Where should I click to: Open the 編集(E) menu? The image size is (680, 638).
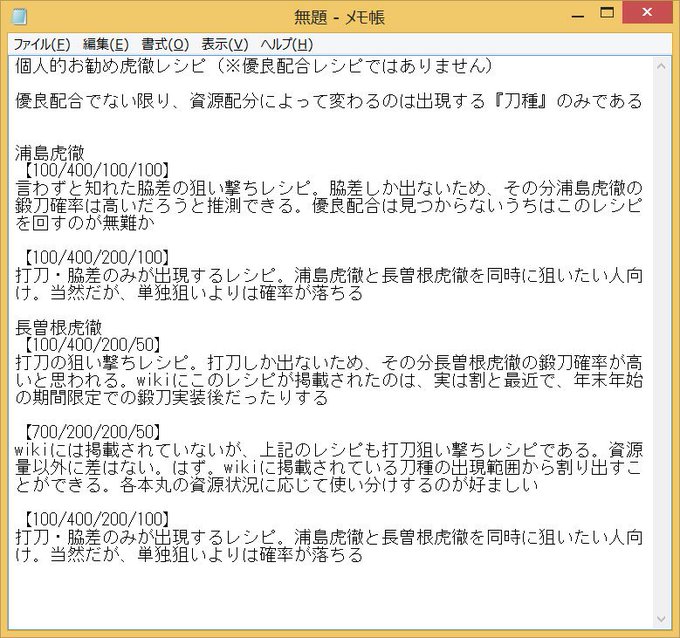coord(106,45)
